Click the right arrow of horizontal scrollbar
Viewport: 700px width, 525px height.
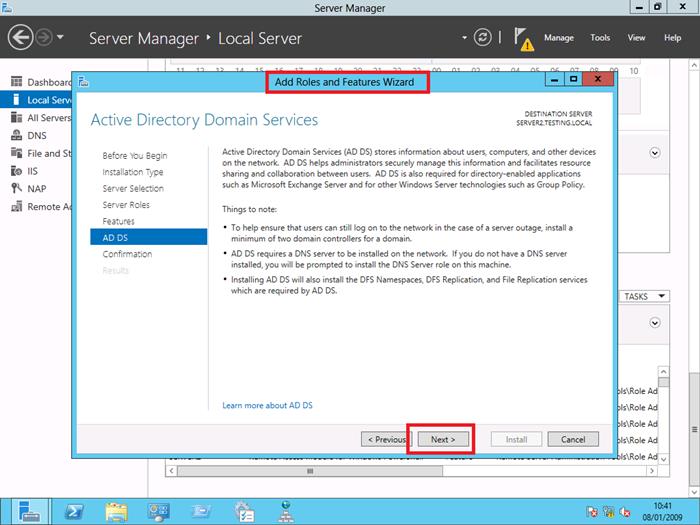[652, 471]
